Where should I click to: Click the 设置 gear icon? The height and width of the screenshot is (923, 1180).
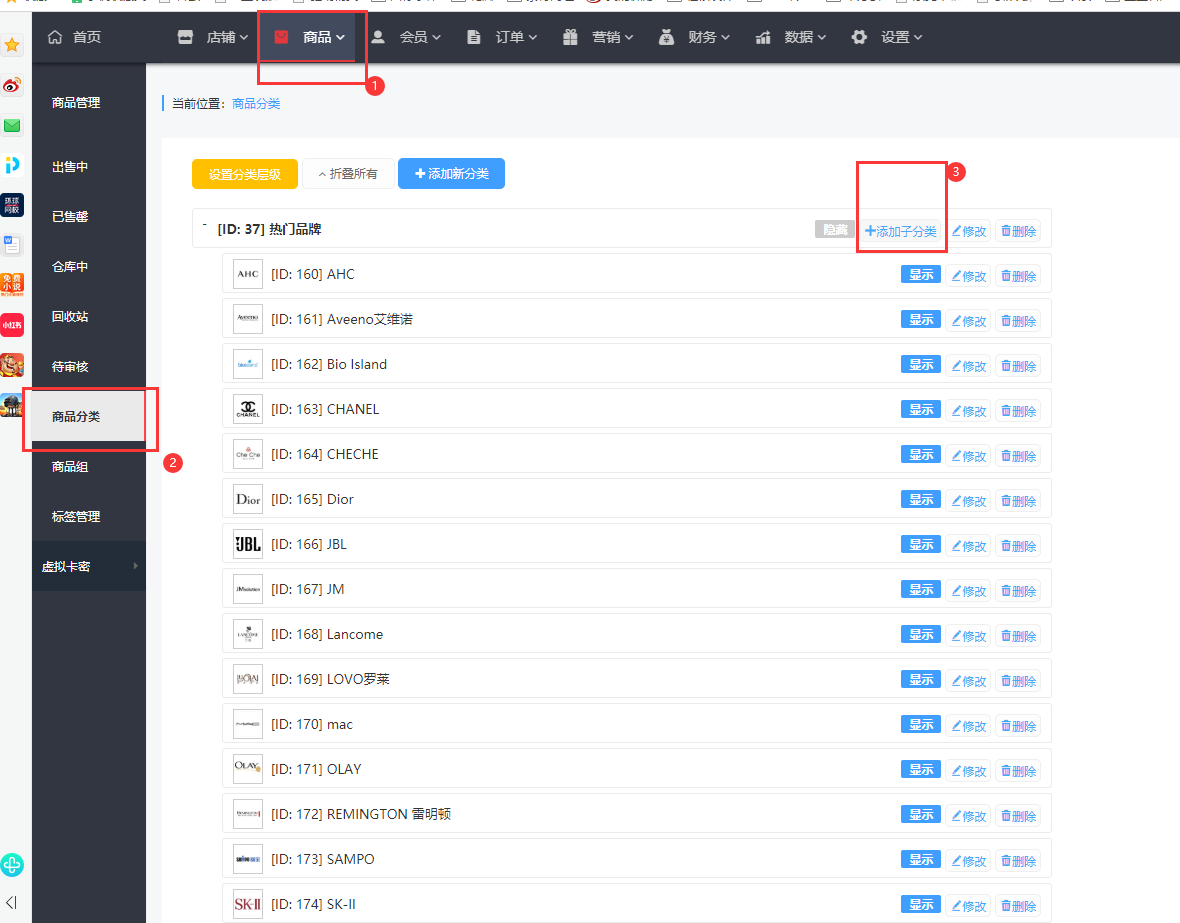859,37
